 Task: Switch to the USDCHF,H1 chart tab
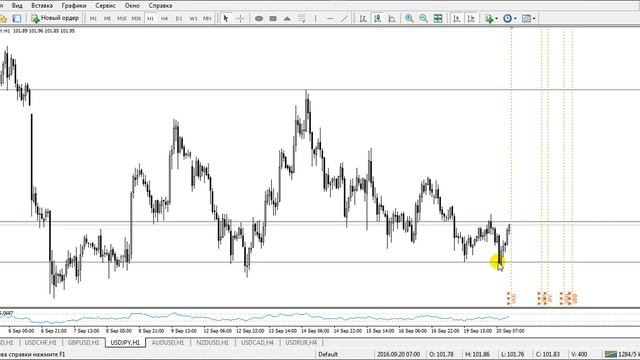pyautogui.click(x=40, y=342)
